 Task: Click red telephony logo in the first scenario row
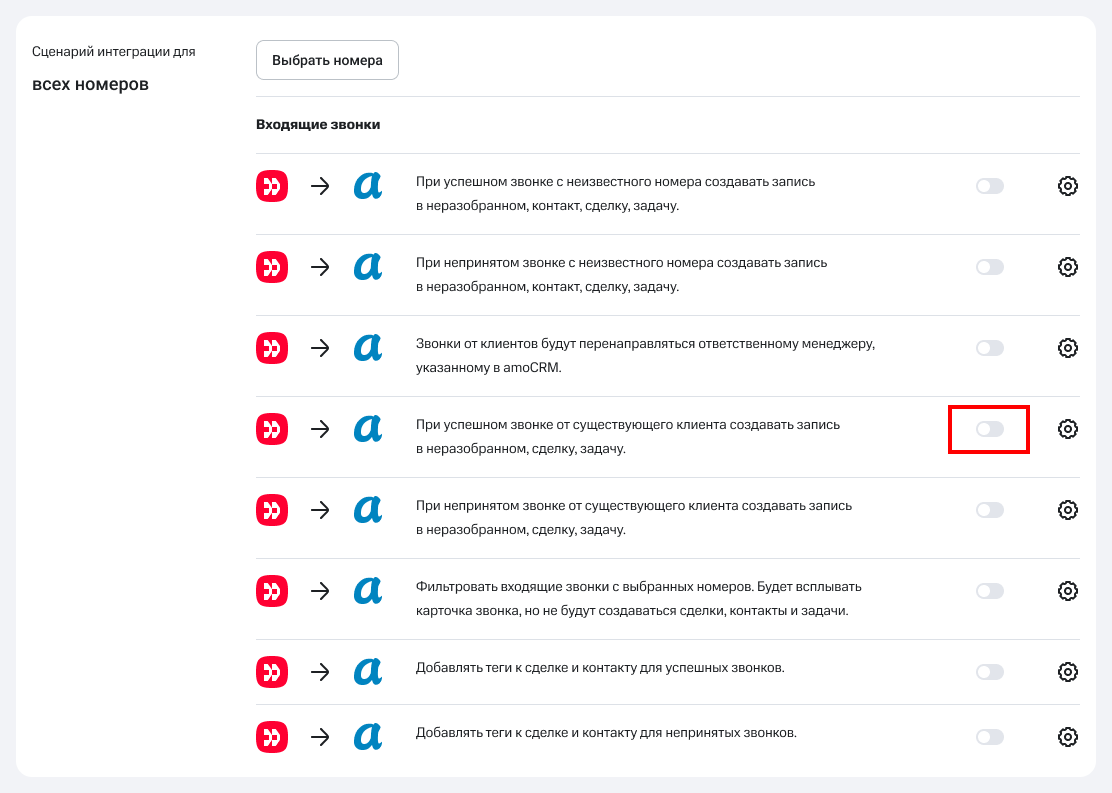click(x=272, y=186)
